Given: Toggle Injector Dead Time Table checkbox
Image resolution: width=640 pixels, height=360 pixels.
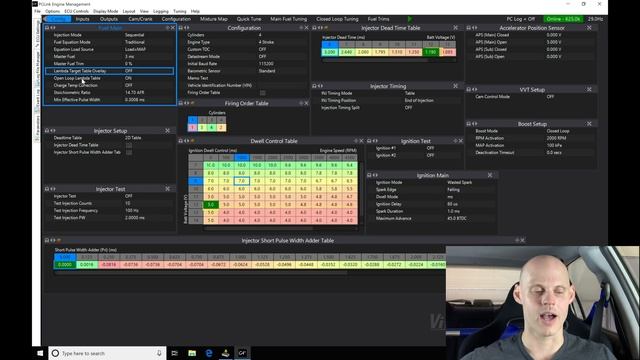Looking at the screenshot, I should coord(129,145).
